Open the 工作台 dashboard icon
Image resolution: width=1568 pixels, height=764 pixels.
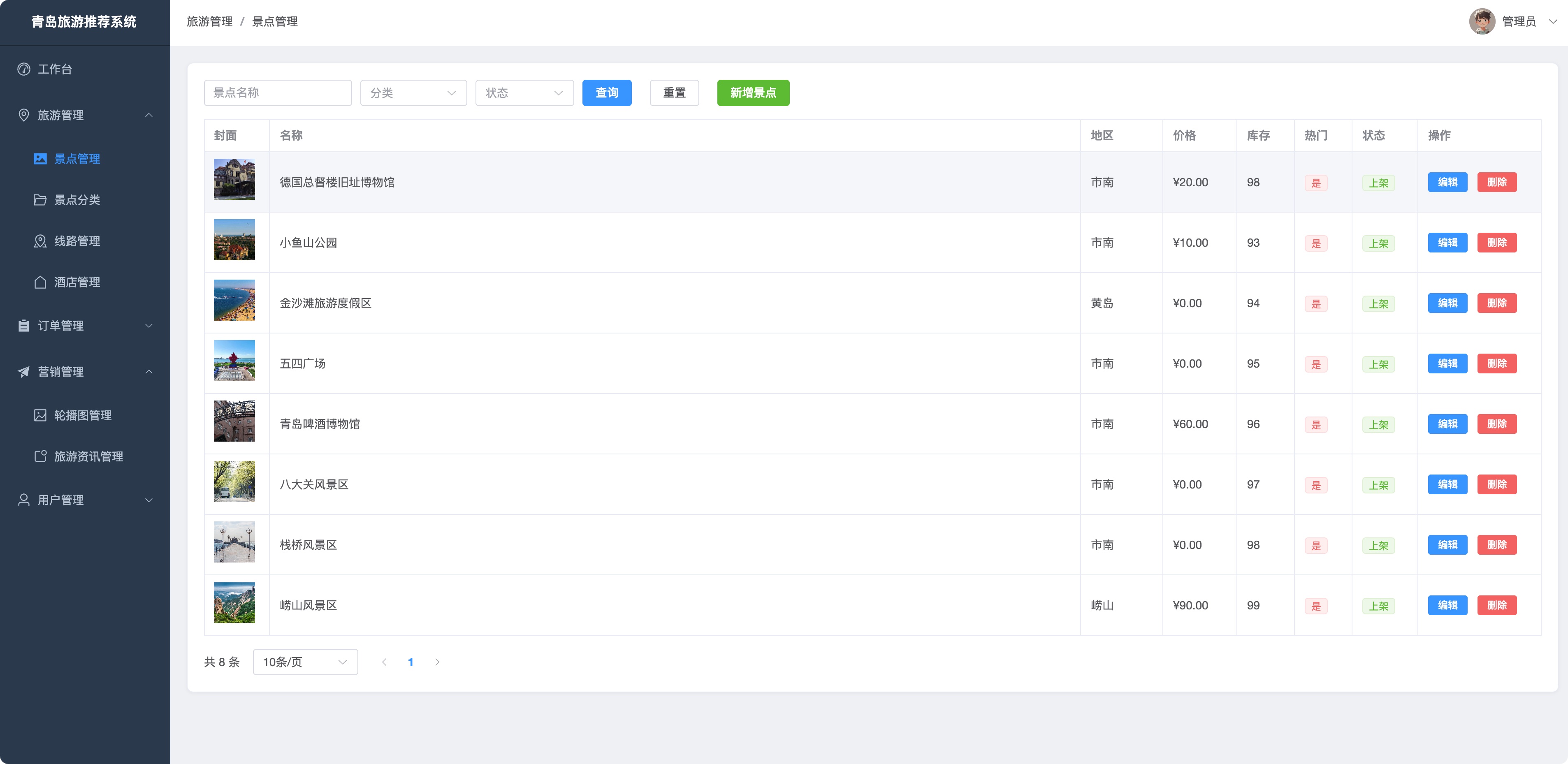(24, 69)
